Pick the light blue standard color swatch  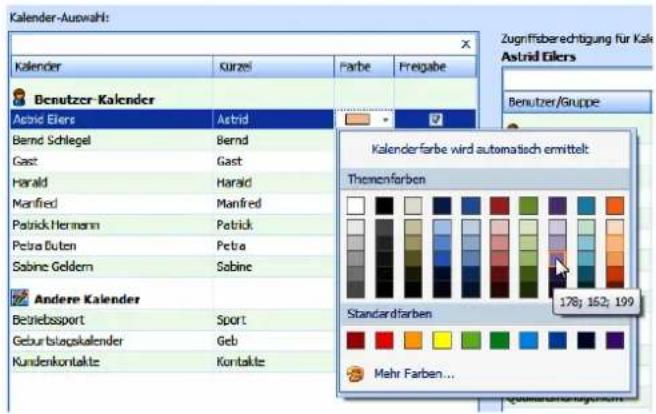(528, 340)
